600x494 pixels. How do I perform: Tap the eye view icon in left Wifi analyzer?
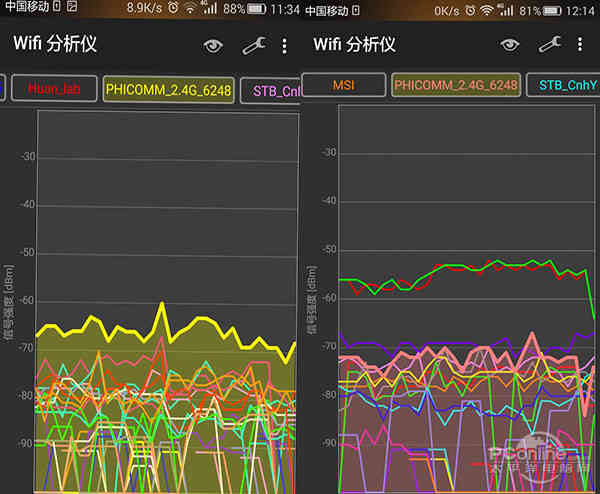[213, 46]
